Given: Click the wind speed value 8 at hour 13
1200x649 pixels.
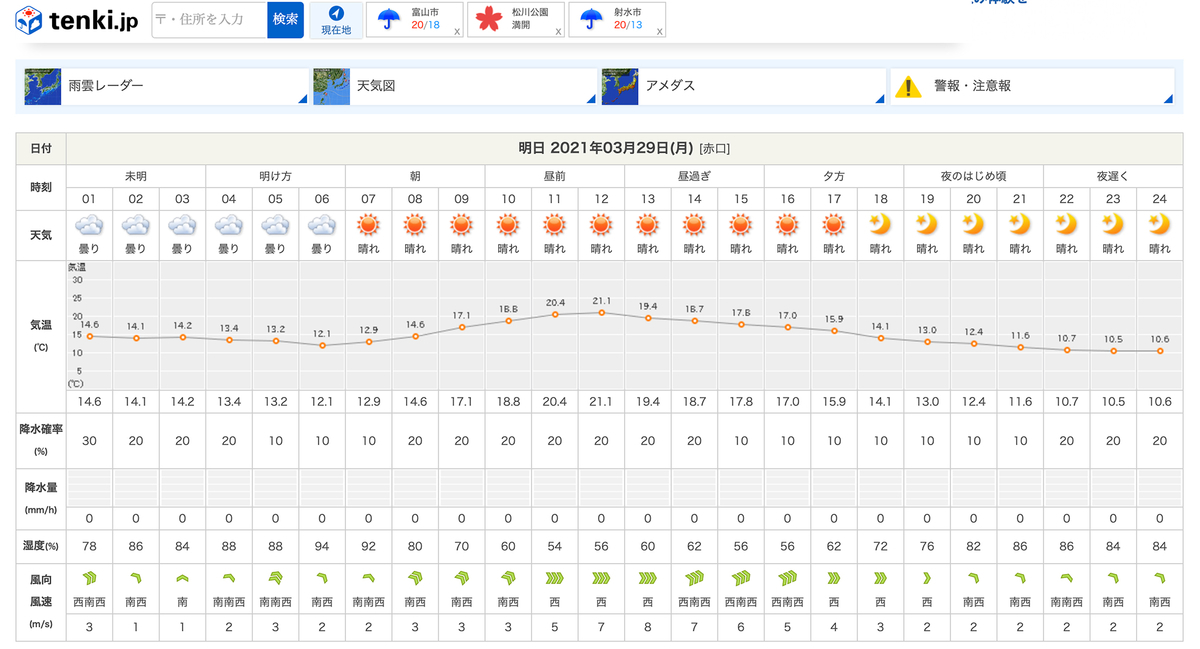Looking at the screenshot, I should 648,627.
